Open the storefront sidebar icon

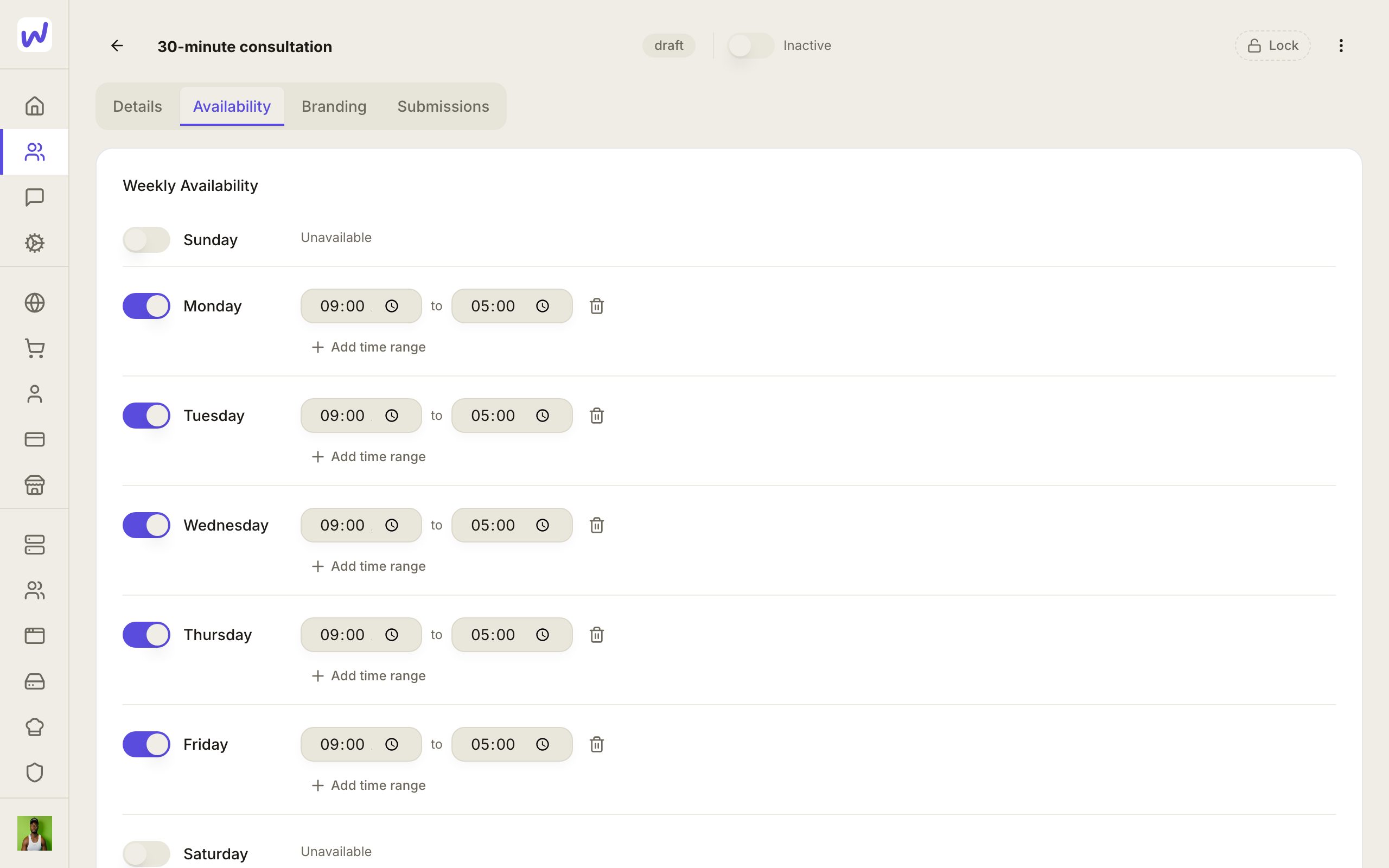click(x=34, y=485)
